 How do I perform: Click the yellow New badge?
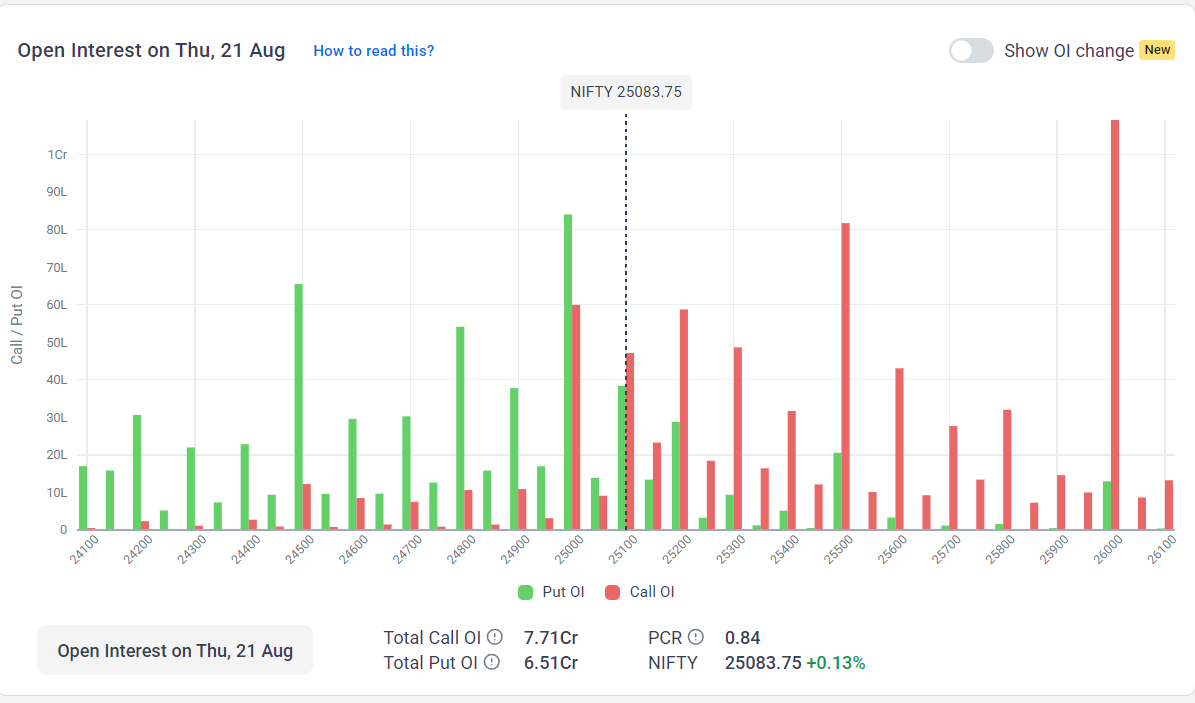coord(1157,50)
